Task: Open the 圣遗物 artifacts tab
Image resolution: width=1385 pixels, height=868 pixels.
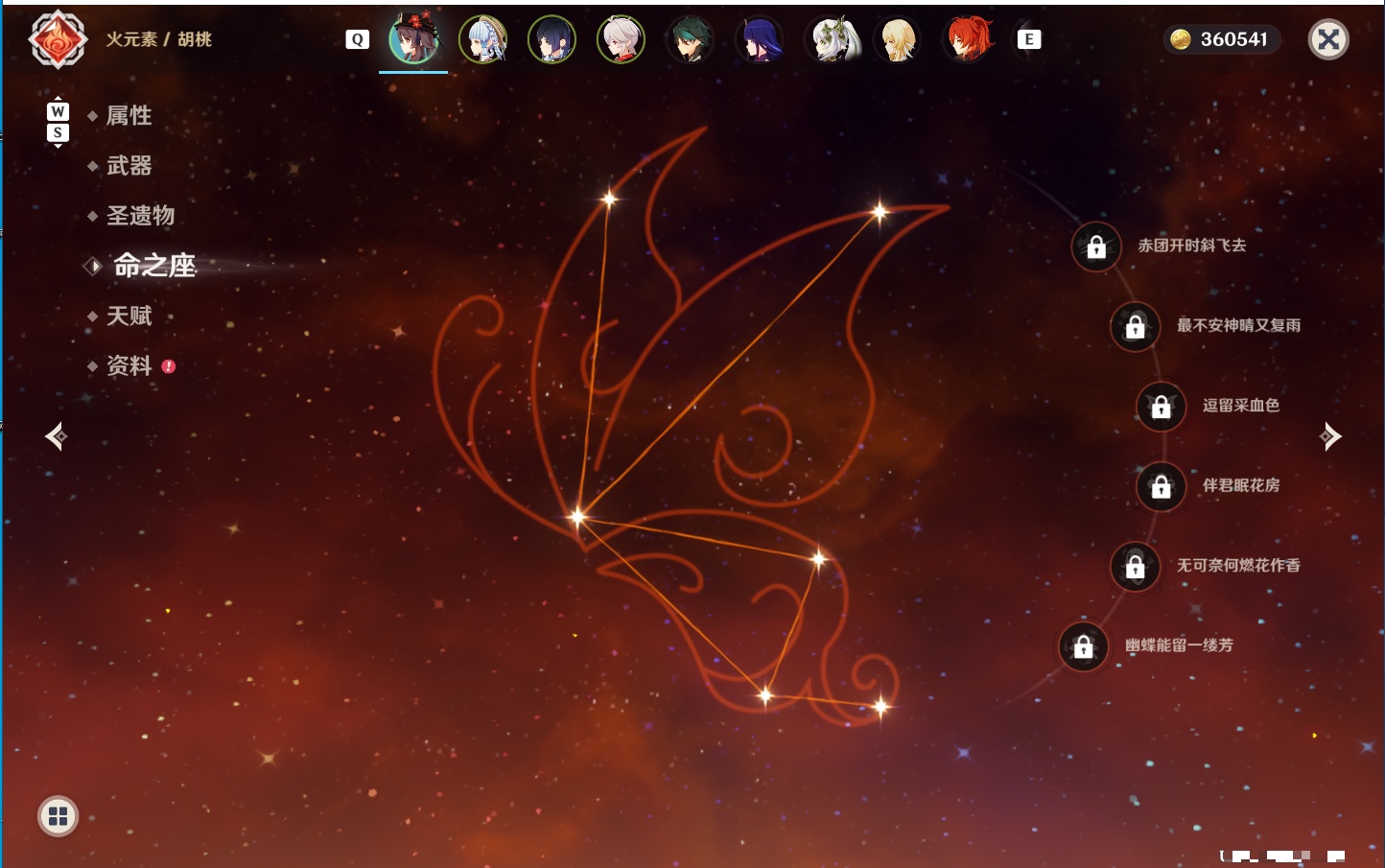Action: pyautogui.click(x=140, y=216)
